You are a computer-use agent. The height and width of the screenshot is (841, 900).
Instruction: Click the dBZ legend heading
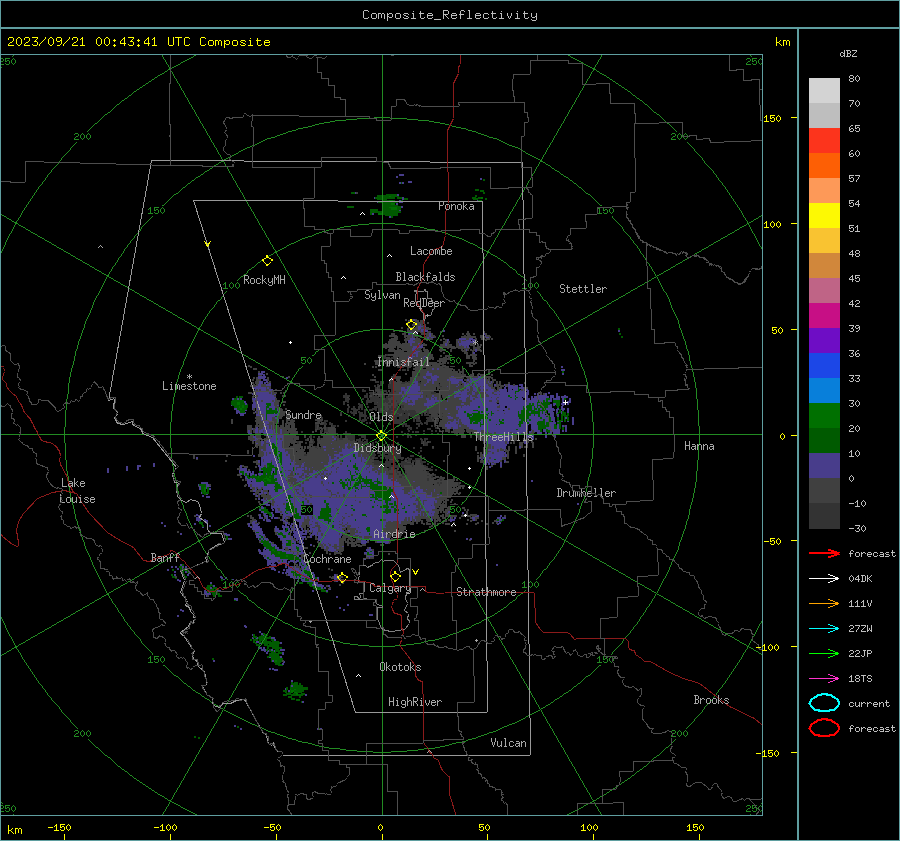pyautogui.click(x=848, y=54)
